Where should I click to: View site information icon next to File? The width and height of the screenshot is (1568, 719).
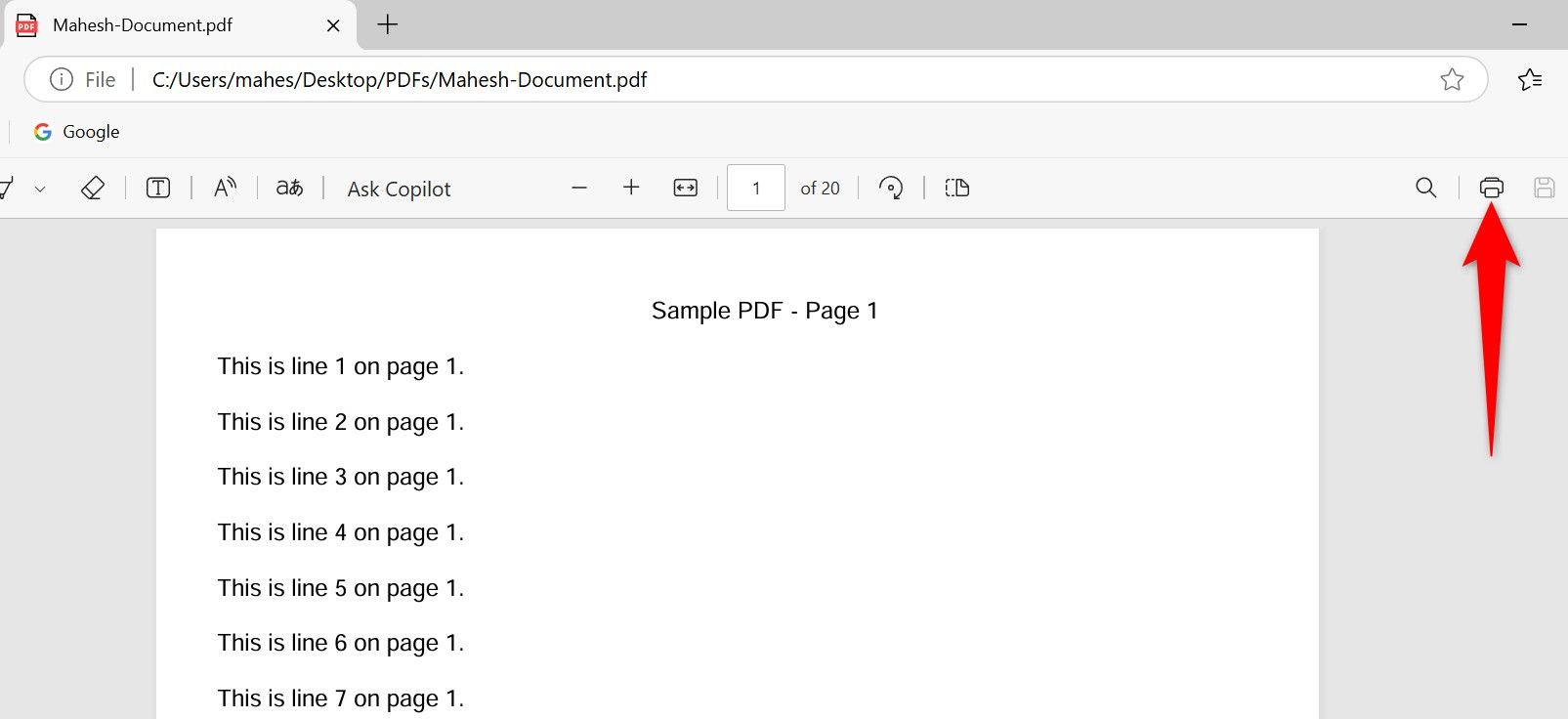click(x=61, y=79)
